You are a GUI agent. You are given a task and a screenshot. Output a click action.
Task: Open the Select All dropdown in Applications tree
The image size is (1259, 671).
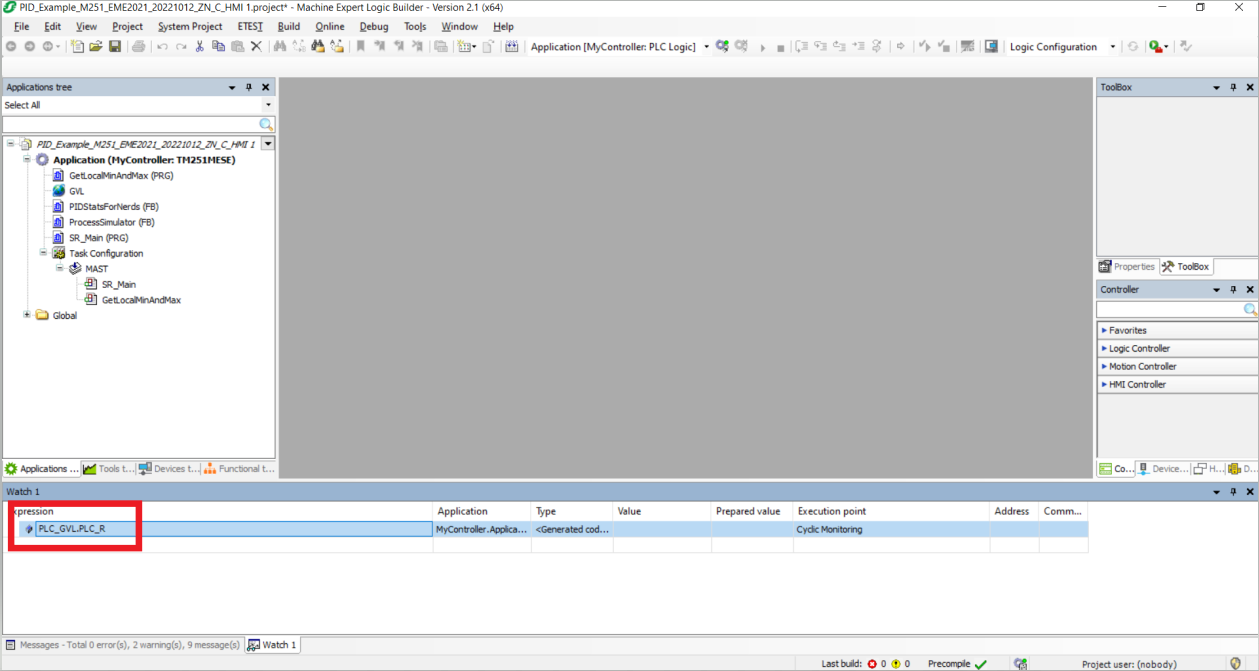(x=268, y=105)
